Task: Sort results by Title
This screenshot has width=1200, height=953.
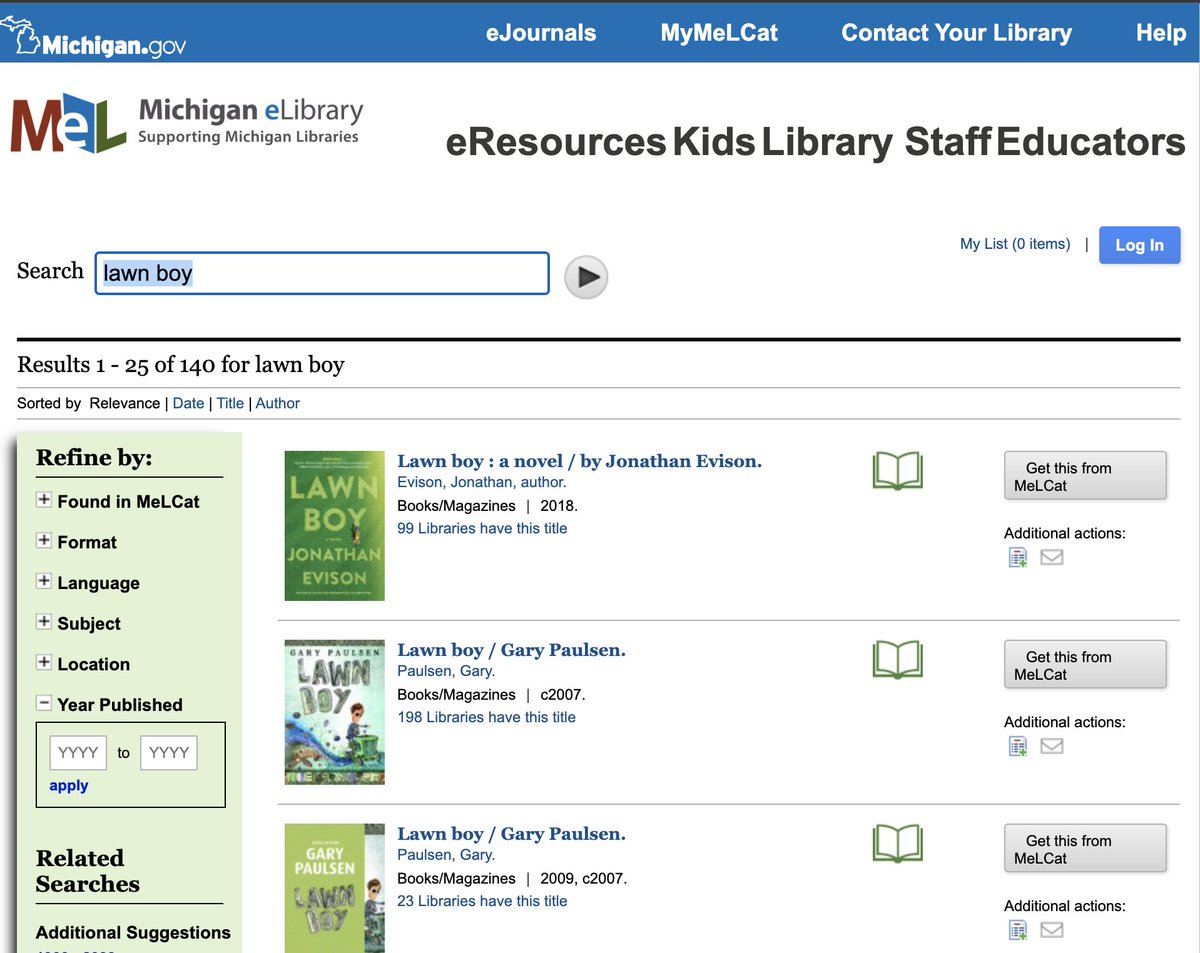Action: point(230,403)
